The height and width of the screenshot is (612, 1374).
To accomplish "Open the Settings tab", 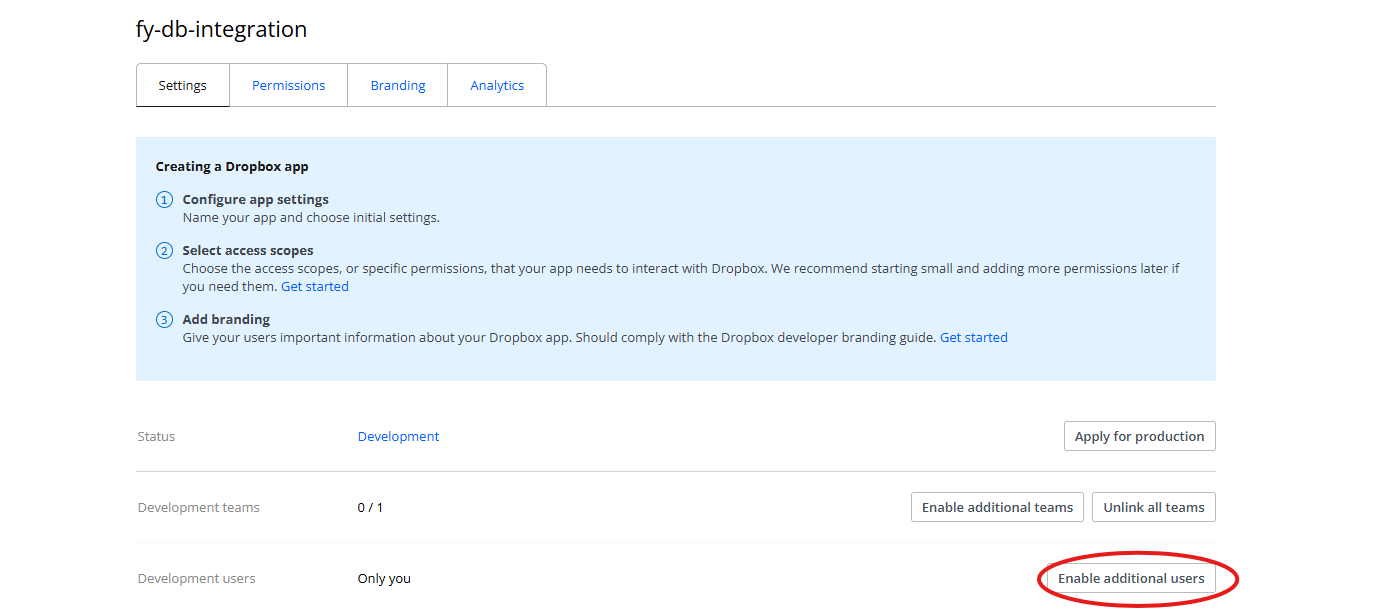I will point(183,85).
